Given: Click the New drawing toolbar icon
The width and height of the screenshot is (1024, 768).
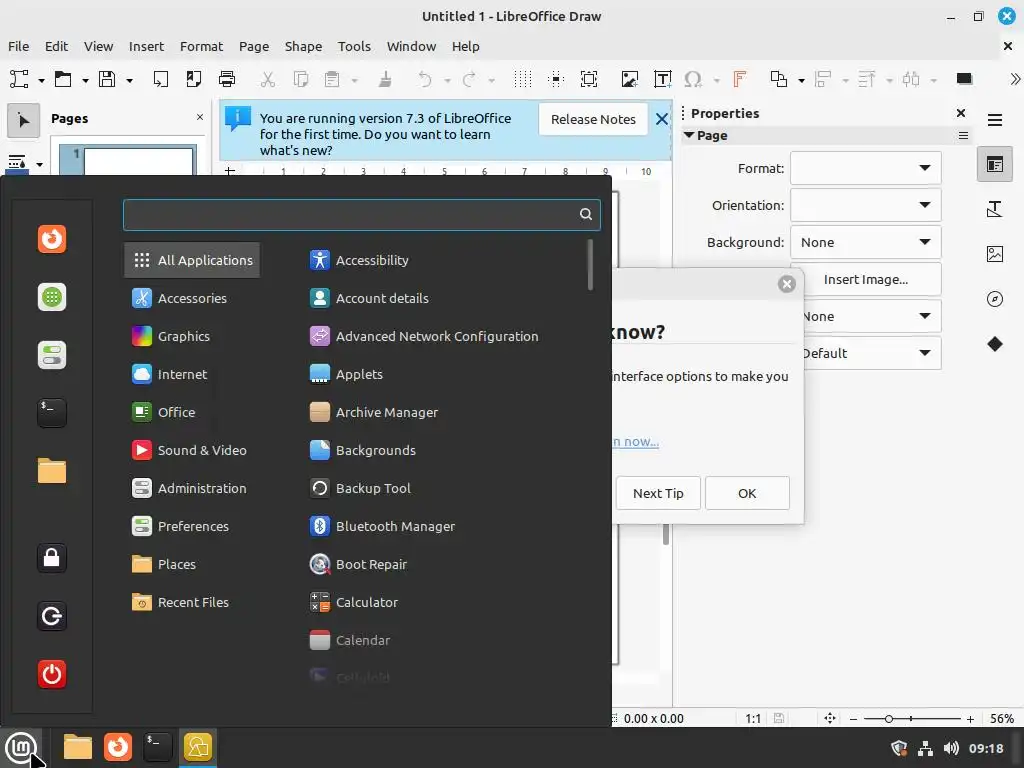Looking at the screenshot, I should point(19,79).
